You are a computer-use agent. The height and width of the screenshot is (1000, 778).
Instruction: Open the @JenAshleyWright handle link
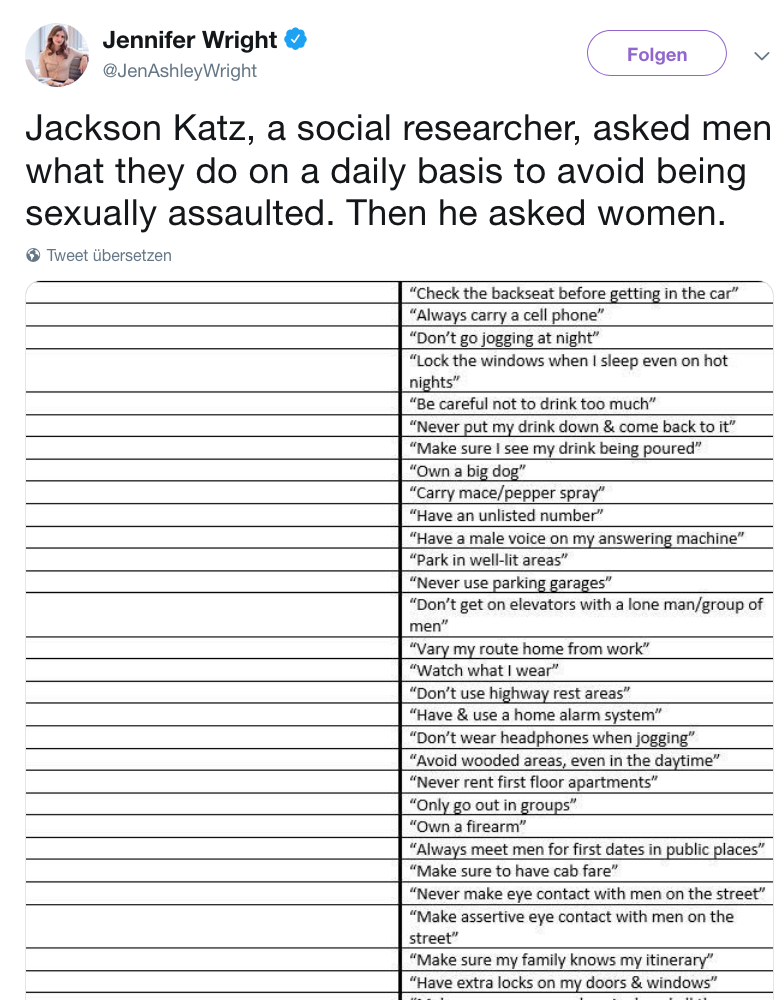pyautogui.click(x=179, y=71)
